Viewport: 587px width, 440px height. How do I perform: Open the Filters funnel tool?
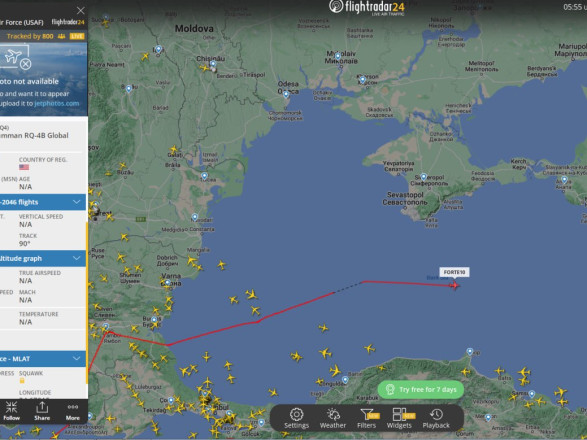click(367, 418)
